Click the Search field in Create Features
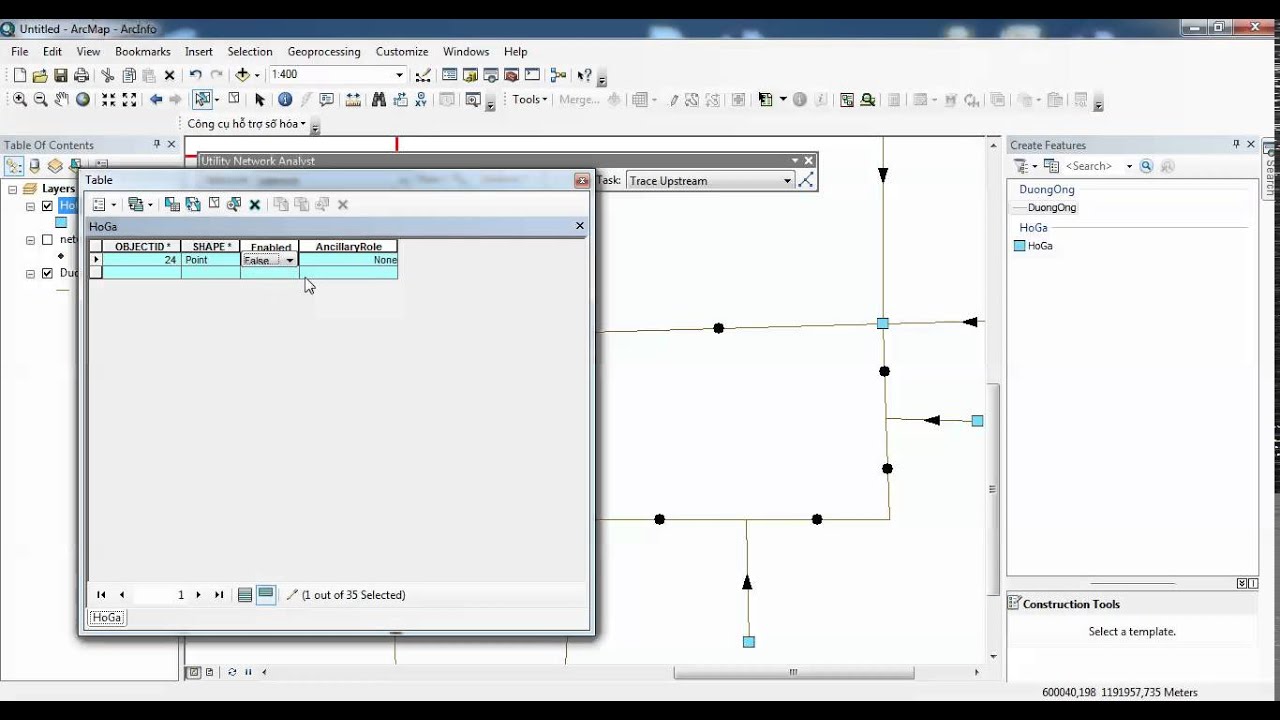 click(1095, 166)
